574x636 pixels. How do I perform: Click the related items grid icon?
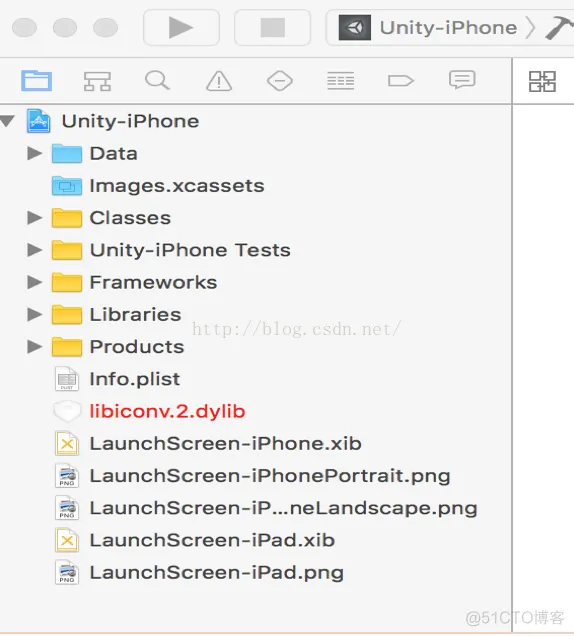[542, 82]
